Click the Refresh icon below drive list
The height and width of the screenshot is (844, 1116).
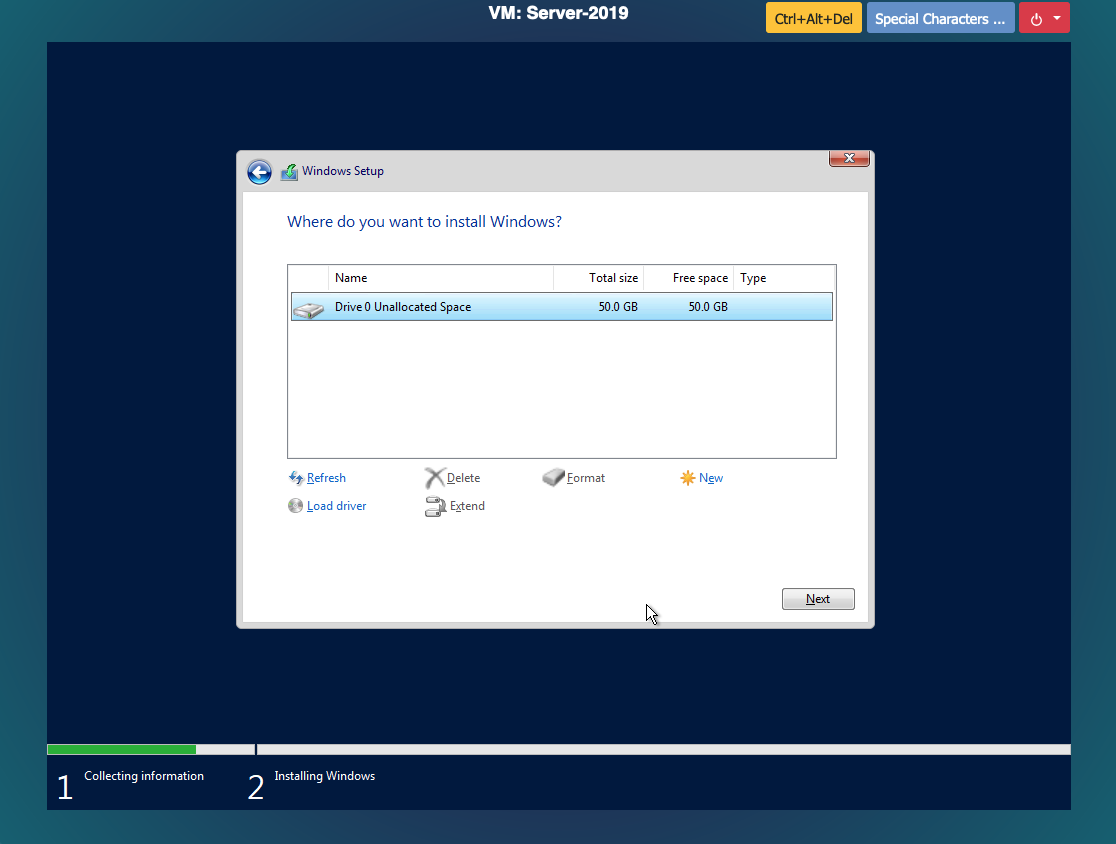(x=295, y=478)
